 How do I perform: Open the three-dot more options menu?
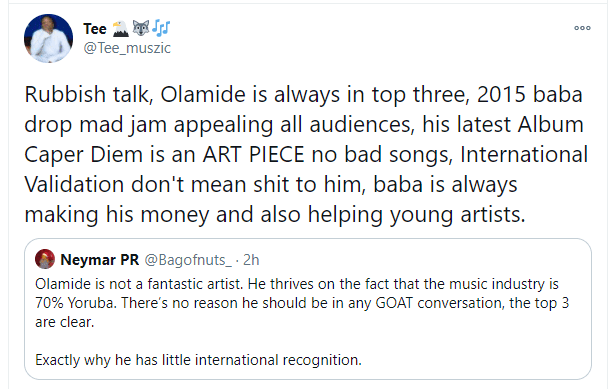click(582, 28)
